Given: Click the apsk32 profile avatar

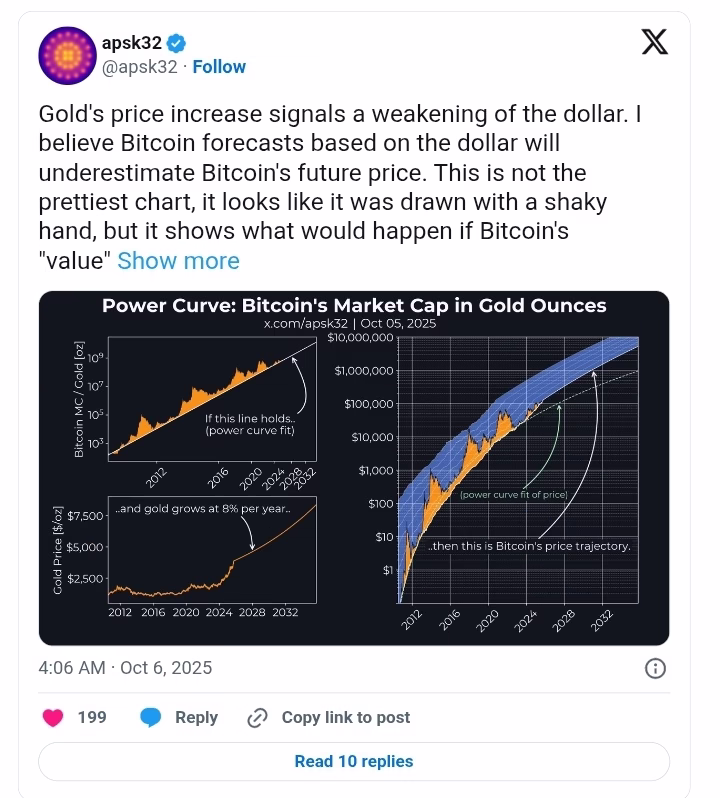Looking at the screenshot, I should point(66,57).
